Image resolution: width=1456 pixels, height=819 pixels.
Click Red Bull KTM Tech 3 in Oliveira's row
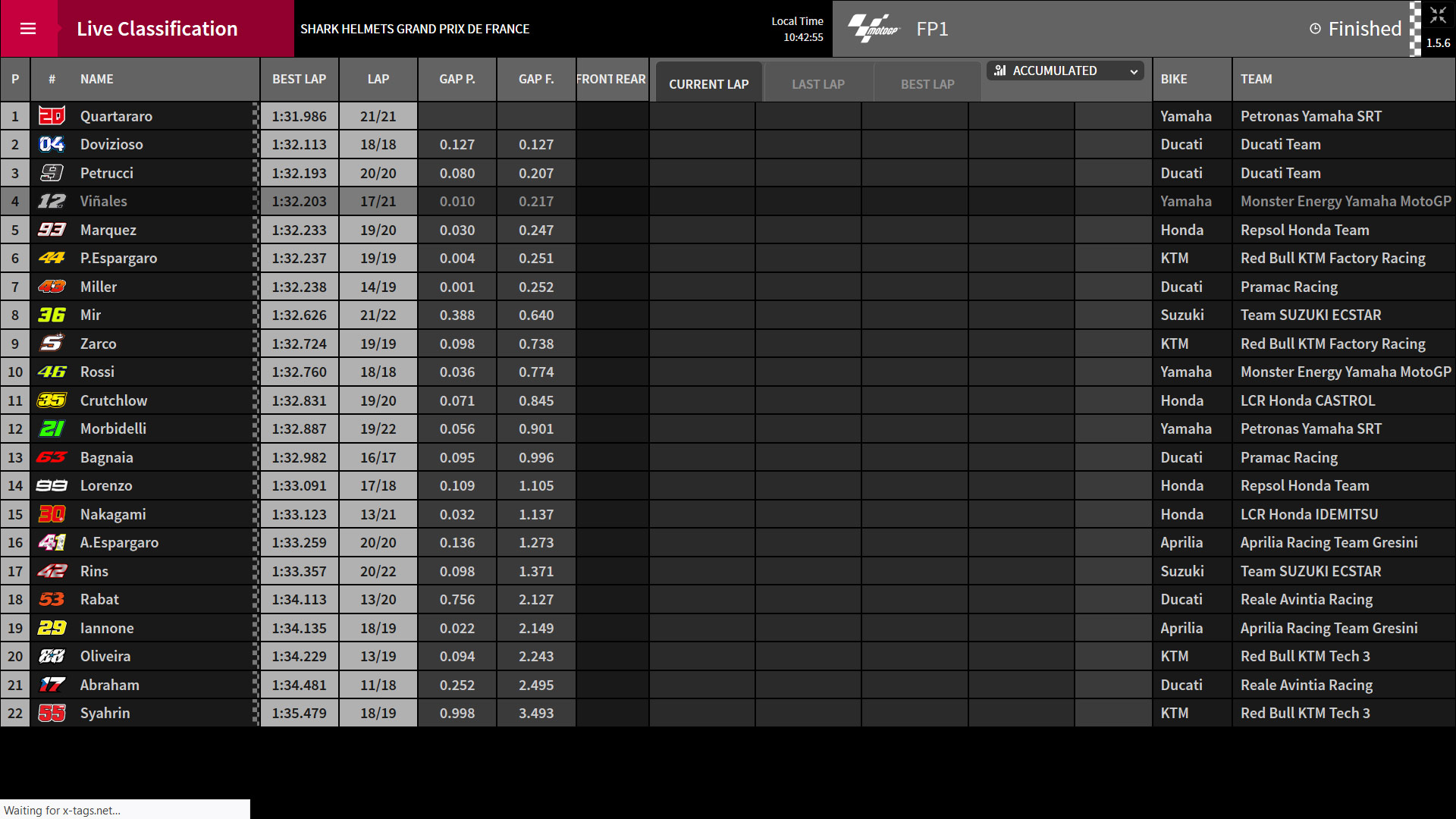pyautogui.click(x=1305, y=656)
